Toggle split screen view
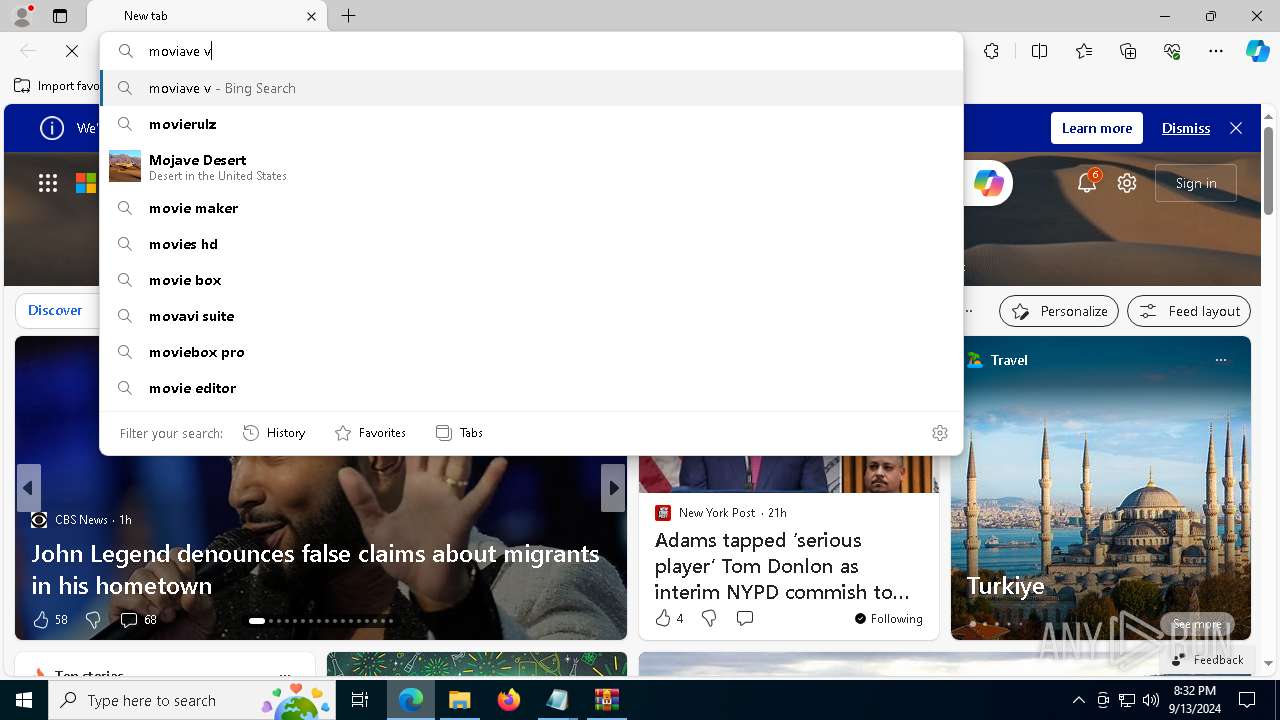1280x720 pixels. point(1039,51)
